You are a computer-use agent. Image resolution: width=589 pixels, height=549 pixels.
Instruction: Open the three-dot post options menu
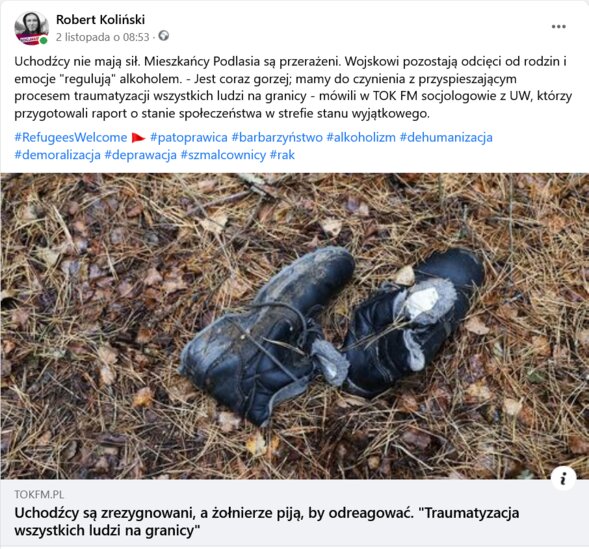click(x=558, y=27)
